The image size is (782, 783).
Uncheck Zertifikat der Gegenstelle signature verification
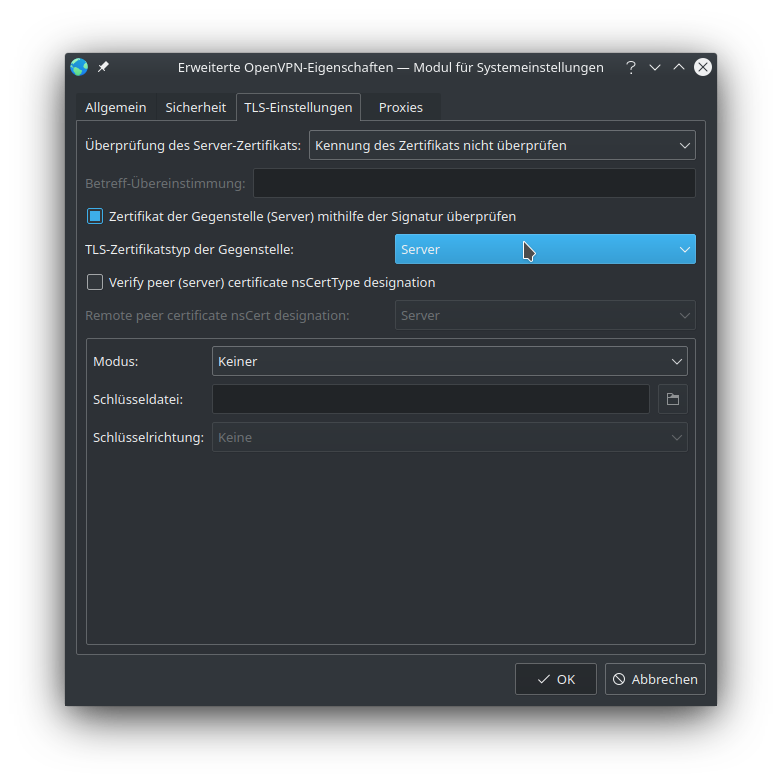(95, 216)
